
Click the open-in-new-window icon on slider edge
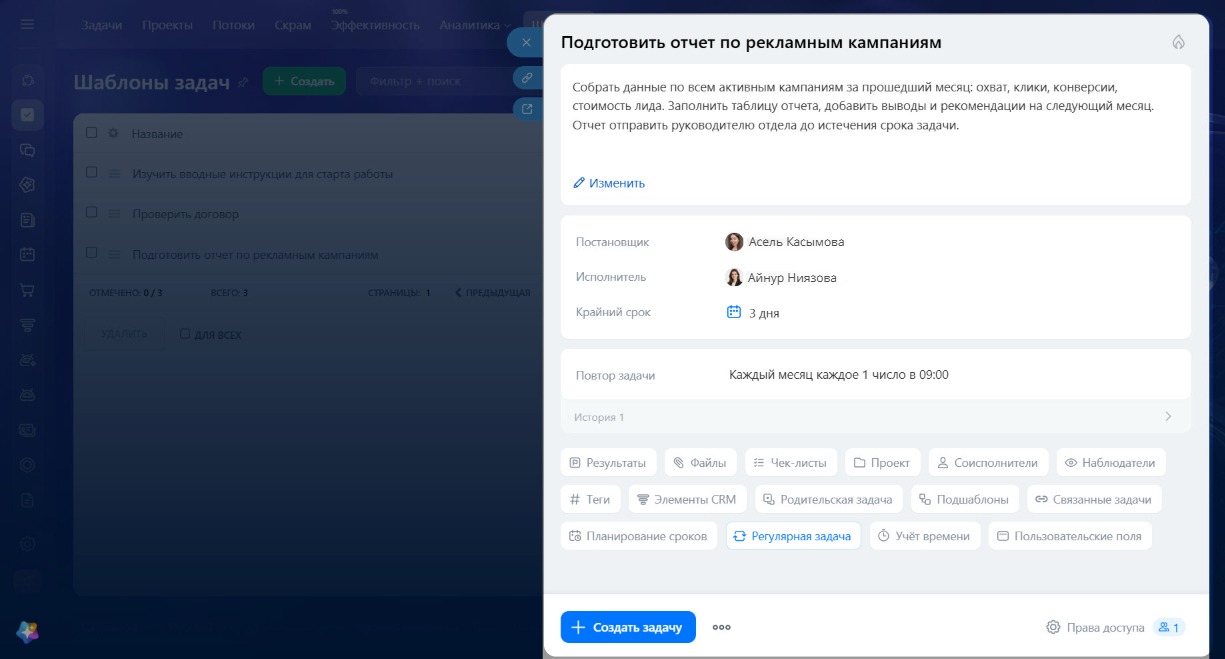527,108
